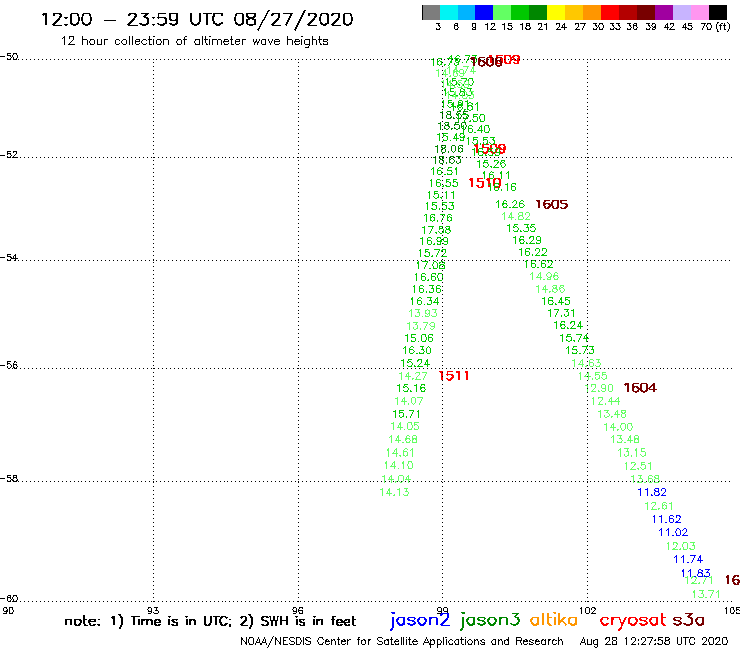Click the blue wave height value 11.62
Screen dimensions: 740x650
pos(667,519)
